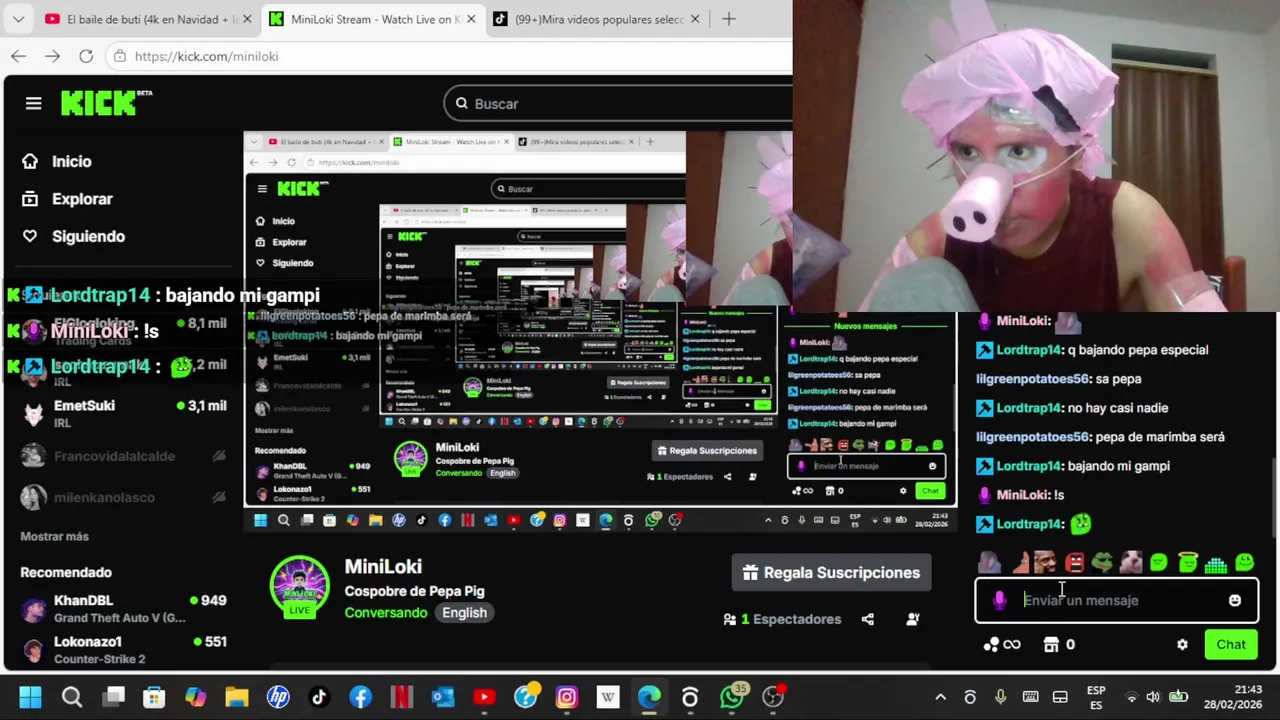1280x720 pixels.
Task: Click Lordtrap14 on 'no hay casi nadie' message
Action: coord(1028,408)
